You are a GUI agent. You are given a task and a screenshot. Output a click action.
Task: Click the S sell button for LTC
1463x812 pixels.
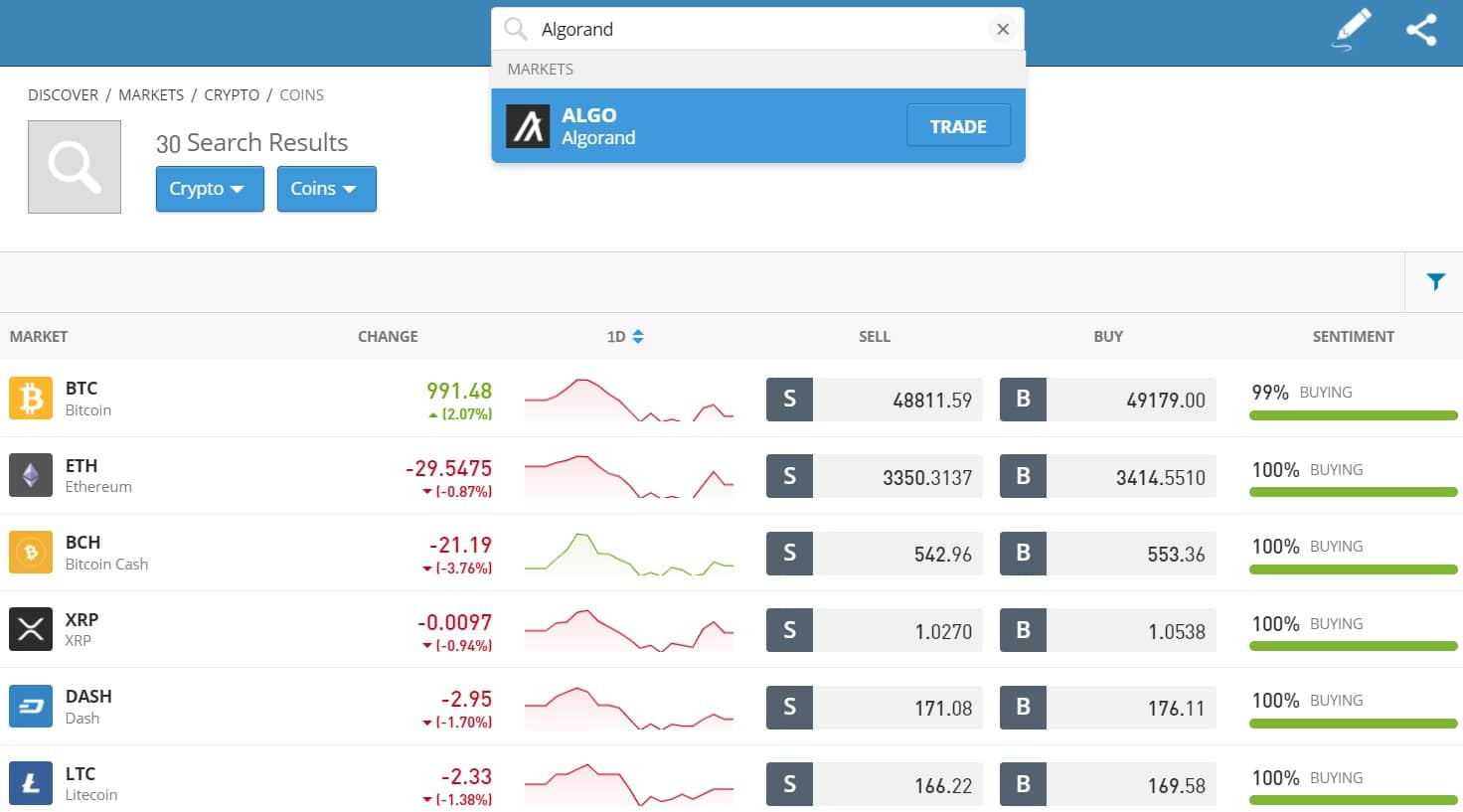[789, 784]
